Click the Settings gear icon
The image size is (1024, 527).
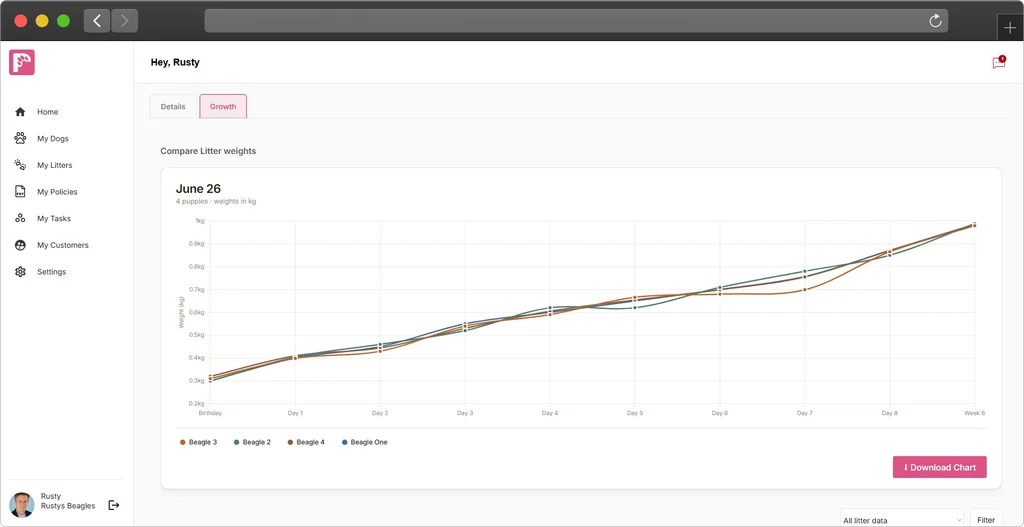point(20,272)
